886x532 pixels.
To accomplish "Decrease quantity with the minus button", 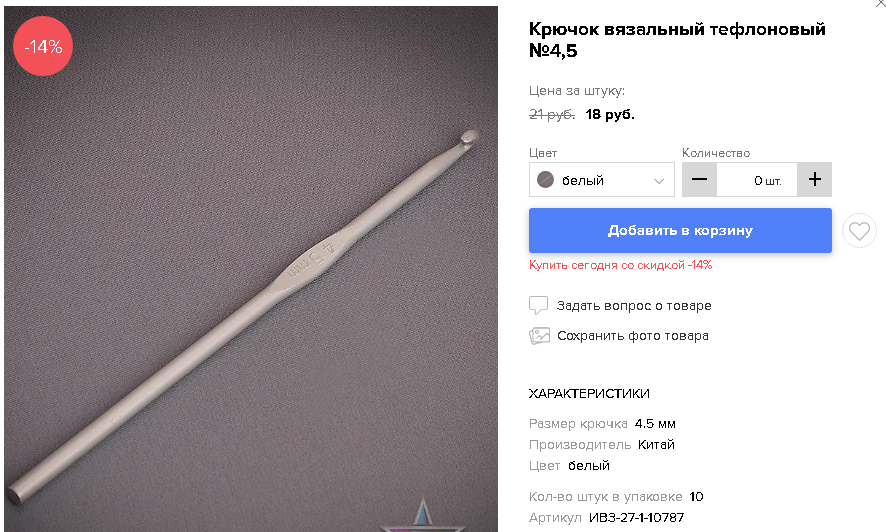I will [x=700, y=180].
